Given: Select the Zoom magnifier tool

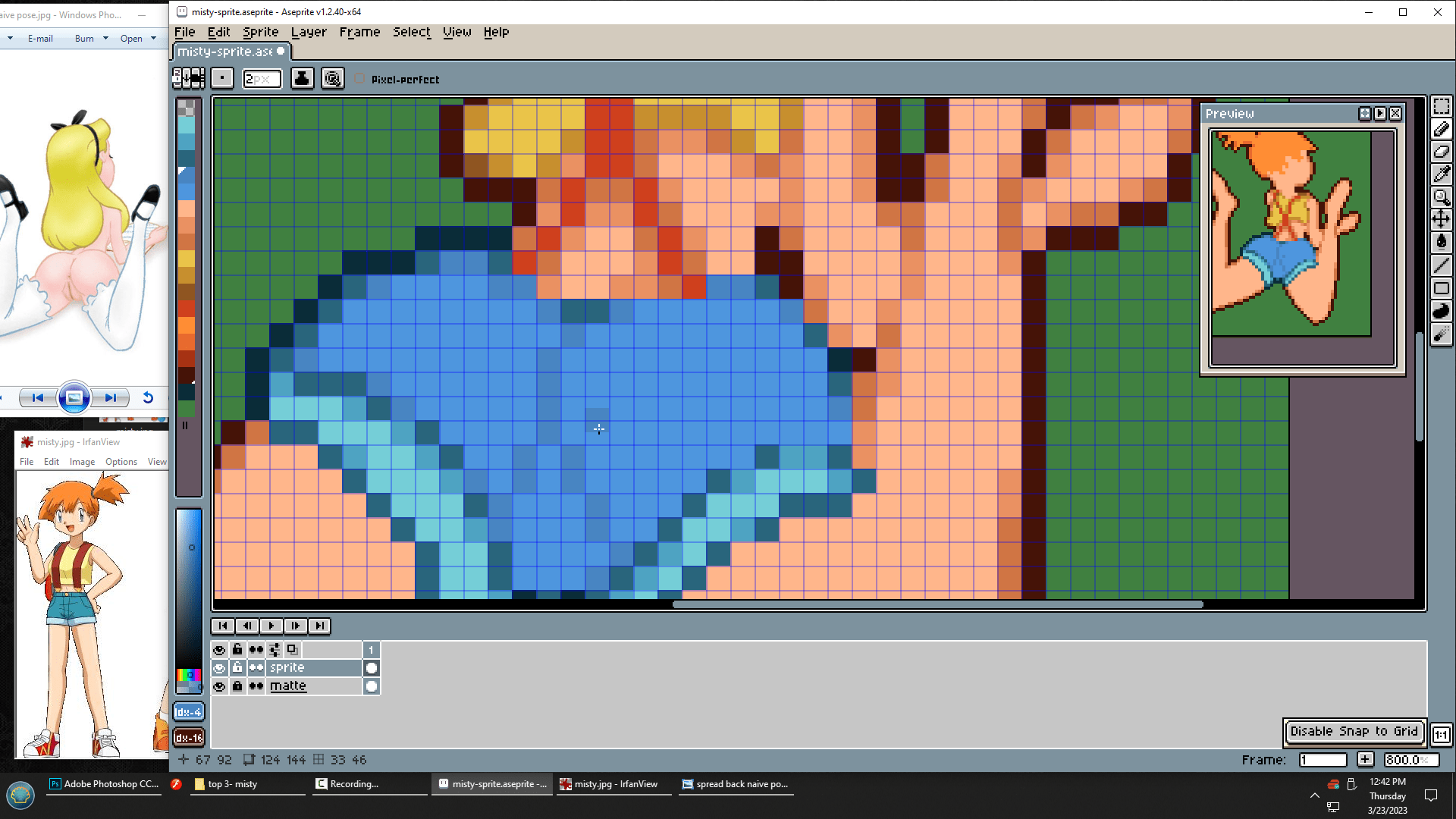Looking at the screenshot, I should point(1441,197).
